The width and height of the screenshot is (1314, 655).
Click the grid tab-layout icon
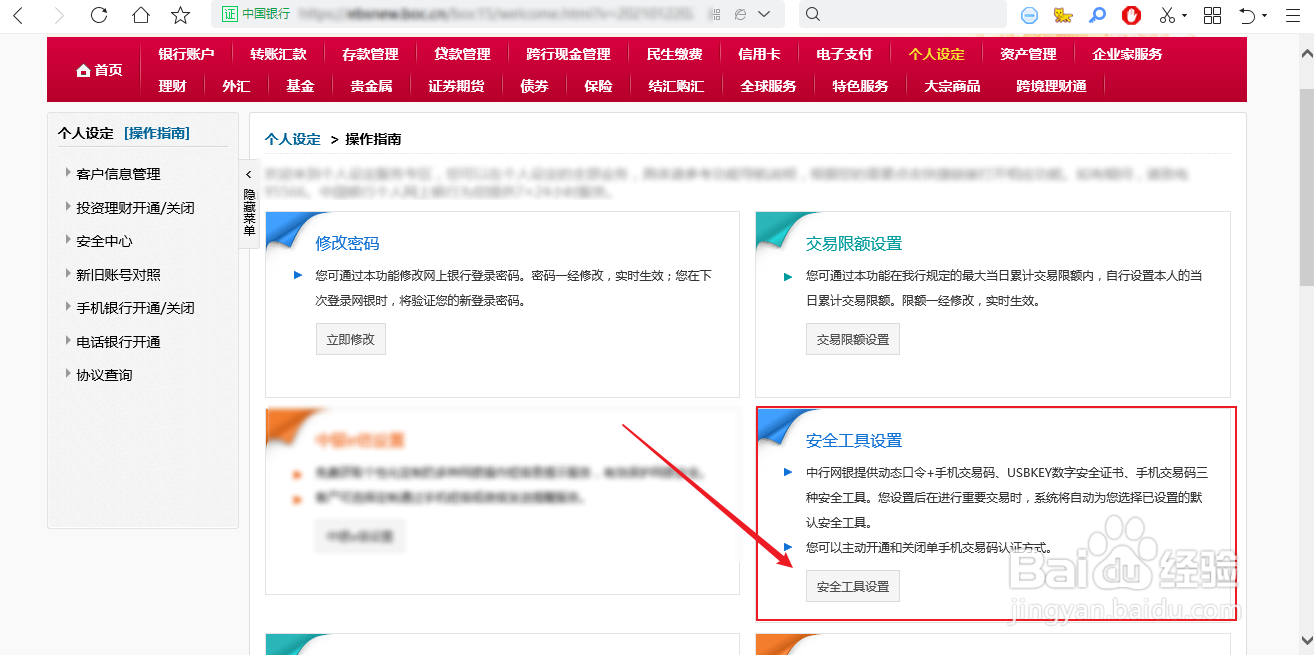[x=1212, y=15]
